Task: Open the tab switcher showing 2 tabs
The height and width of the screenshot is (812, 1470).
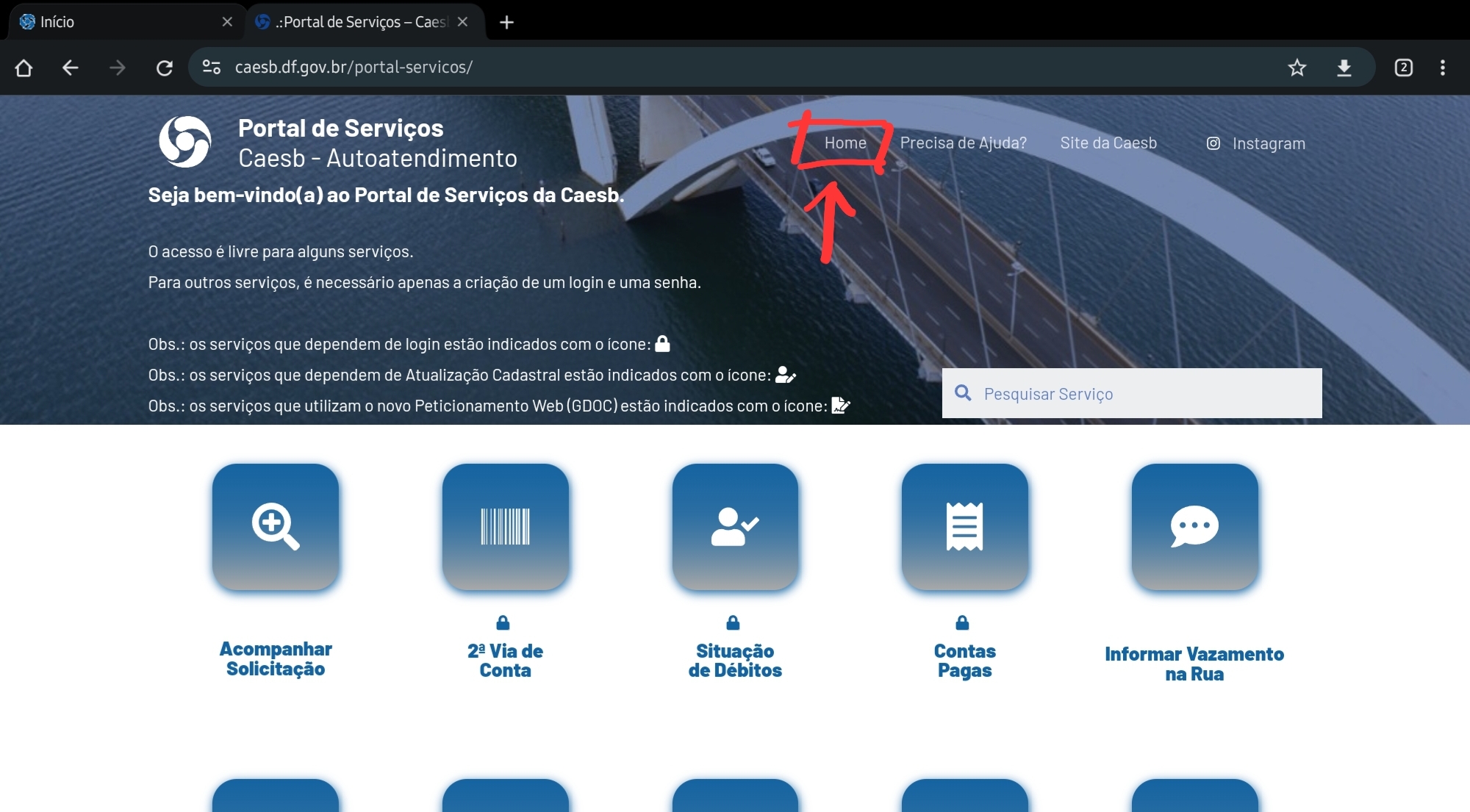Action: tap(1403, 68)
